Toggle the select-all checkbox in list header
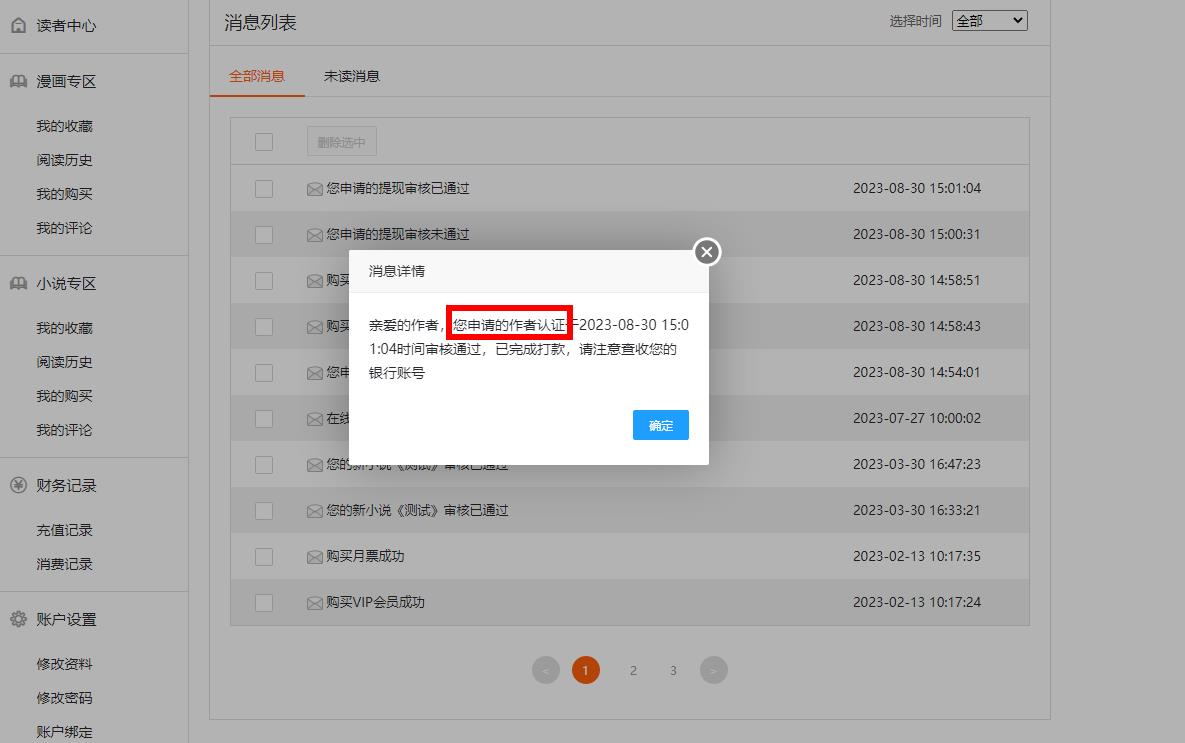 [264, 142]
